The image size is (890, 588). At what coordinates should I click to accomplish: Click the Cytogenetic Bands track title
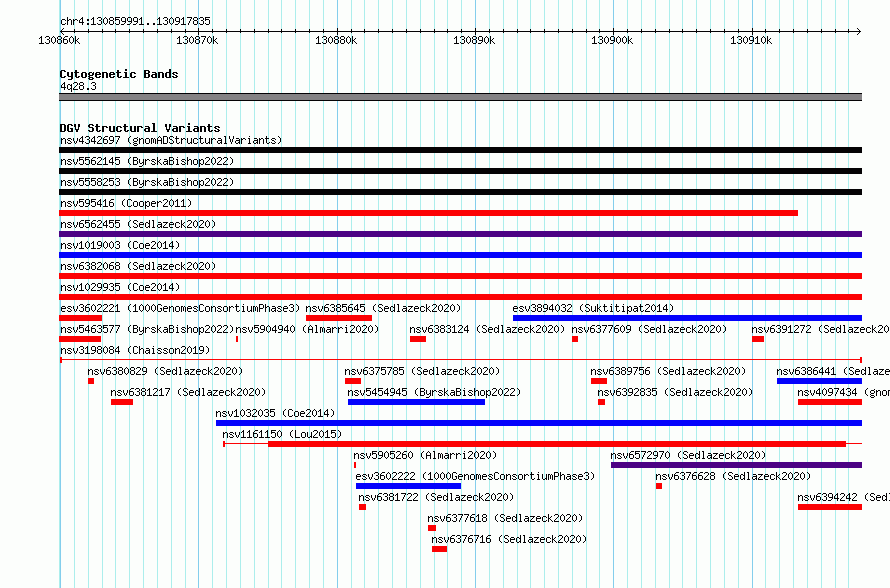119,74
